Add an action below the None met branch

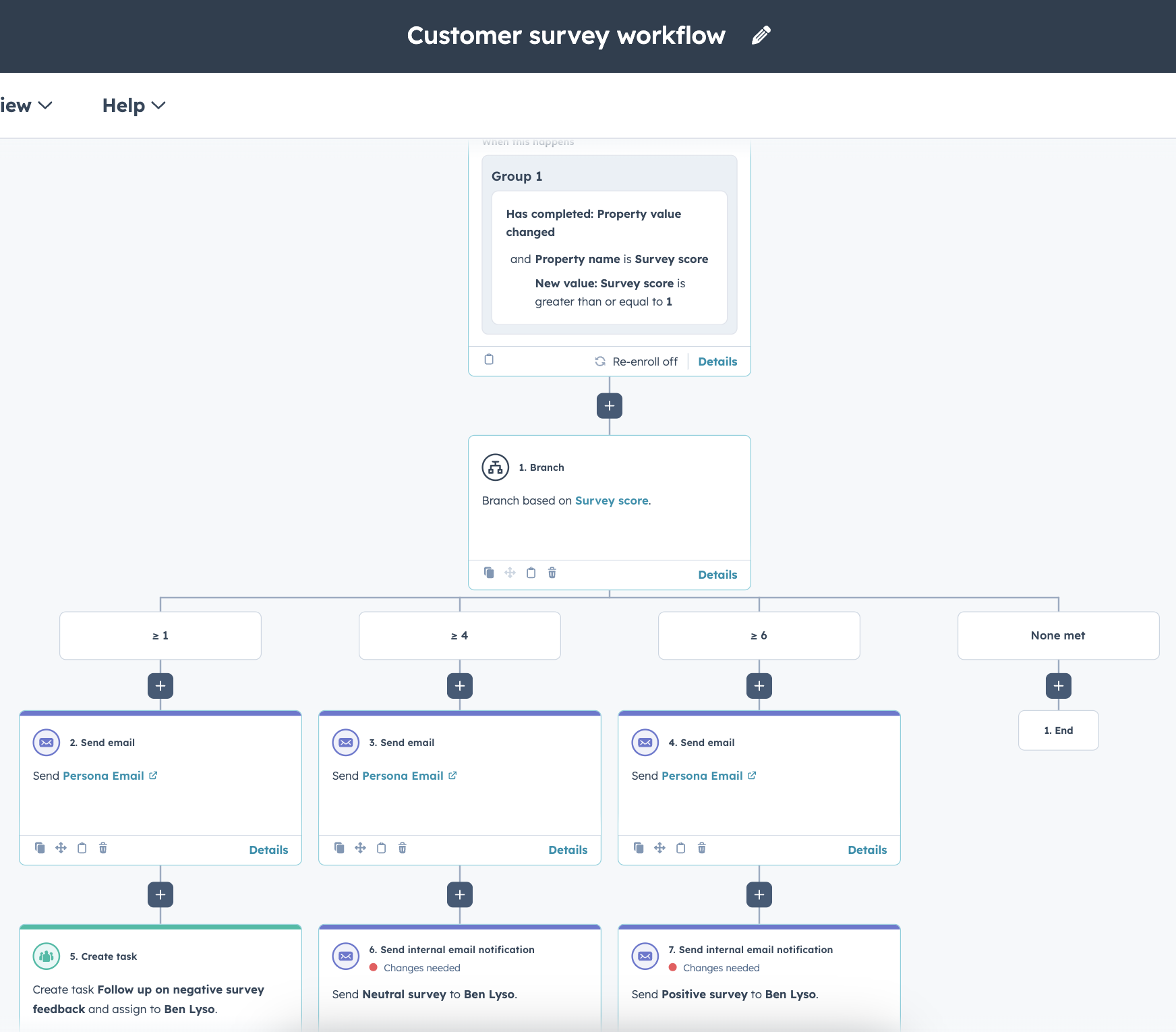1058,685
